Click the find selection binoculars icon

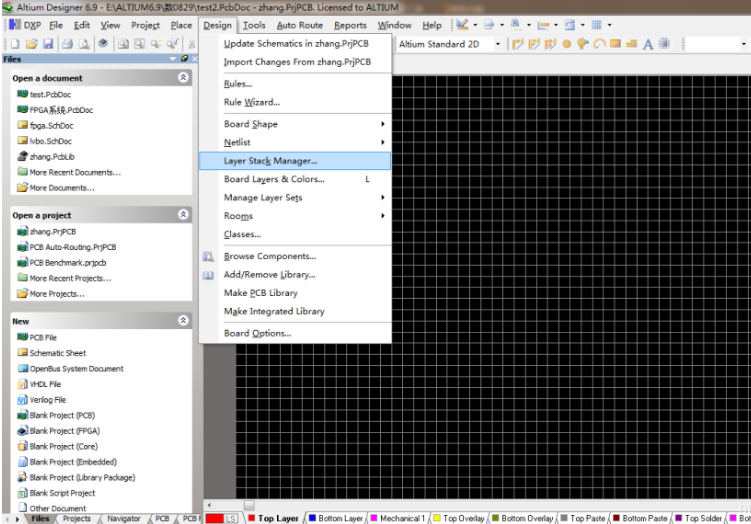point(515,24)
